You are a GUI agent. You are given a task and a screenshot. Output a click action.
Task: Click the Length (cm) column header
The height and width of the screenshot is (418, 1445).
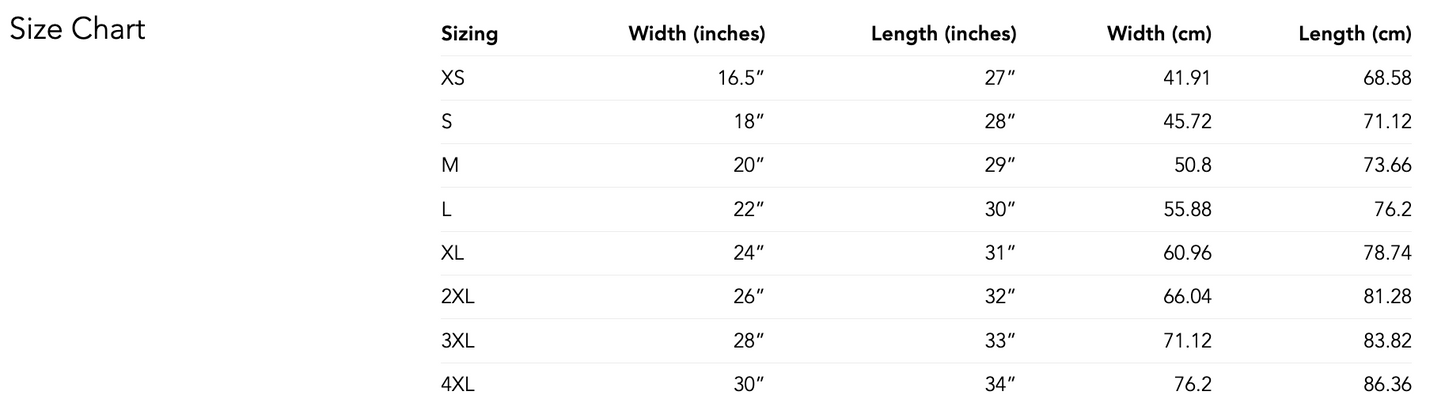pyautogui.click(x=1354, y=34)
